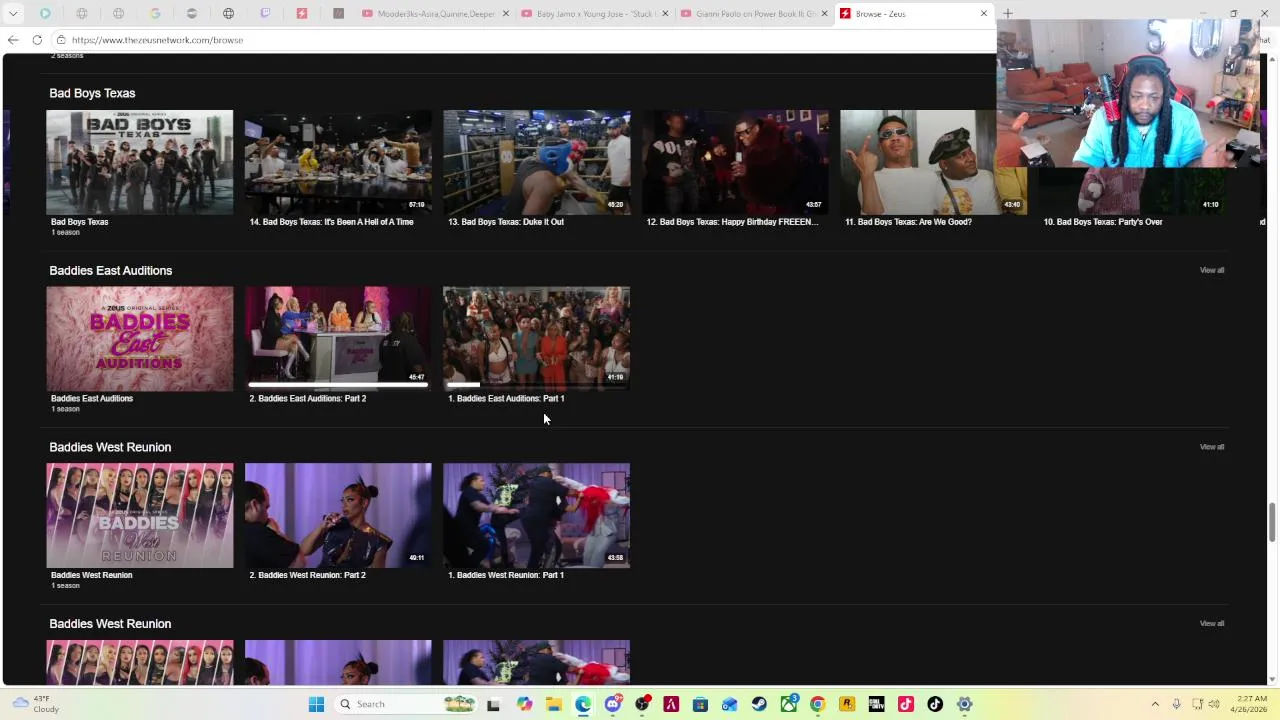The image size is (1280, 720).
Task: View site information icon in address bar
Action: pyautogui.click(x=61, y=40)
